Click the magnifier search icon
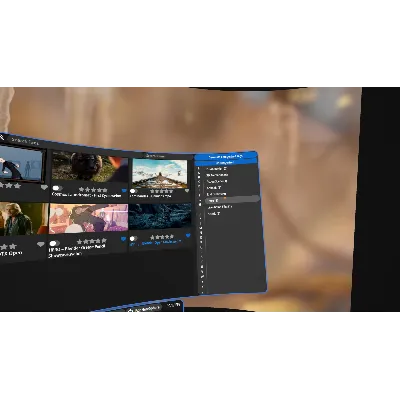 point(2,137)
